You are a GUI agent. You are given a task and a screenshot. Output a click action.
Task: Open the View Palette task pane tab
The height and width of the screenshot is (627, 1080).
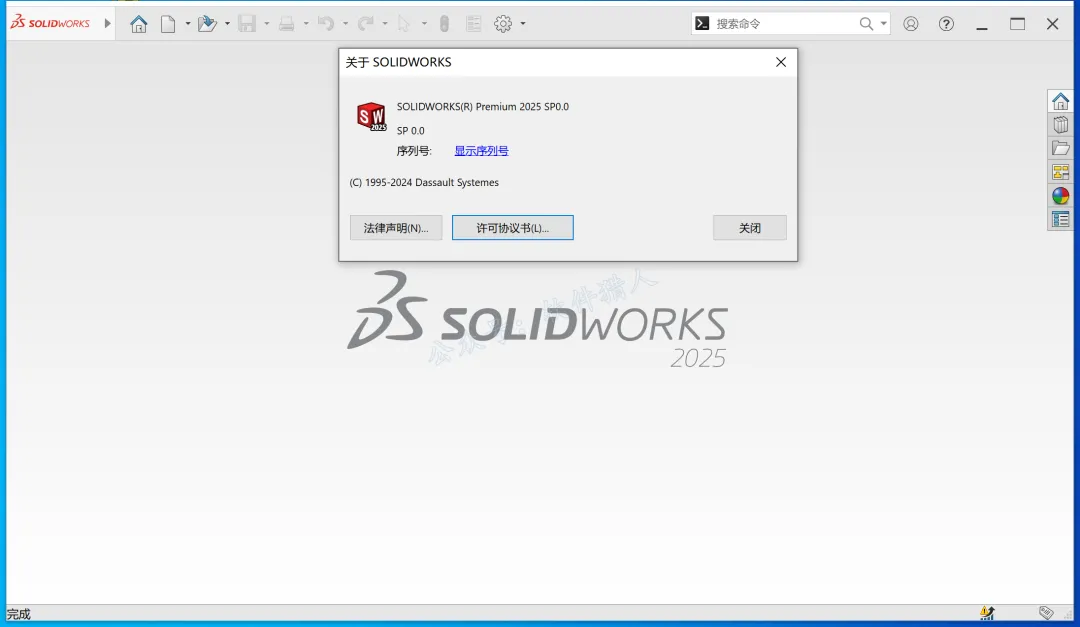(1060, 172)
